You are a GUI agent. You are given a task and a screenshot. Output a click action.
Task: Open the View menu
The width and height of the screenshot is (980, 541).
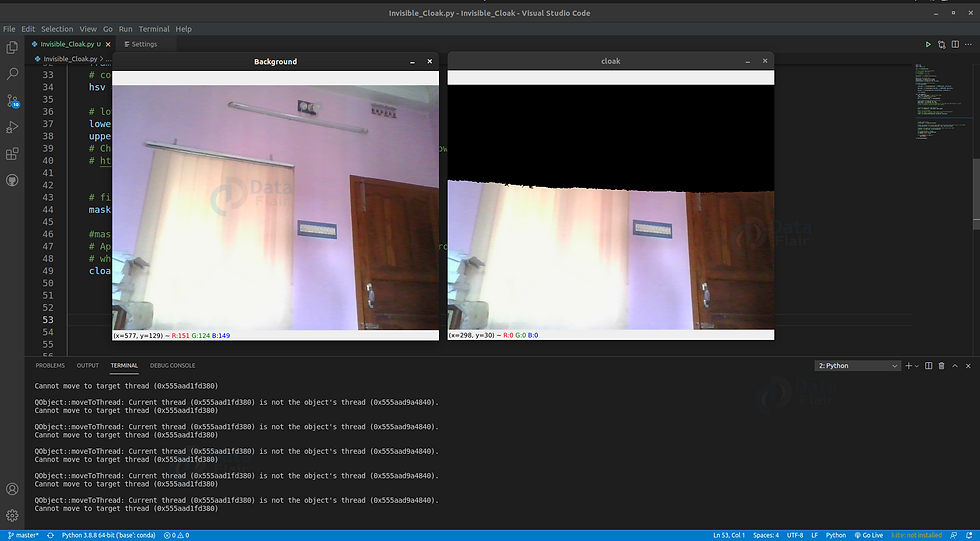[88, 29]
